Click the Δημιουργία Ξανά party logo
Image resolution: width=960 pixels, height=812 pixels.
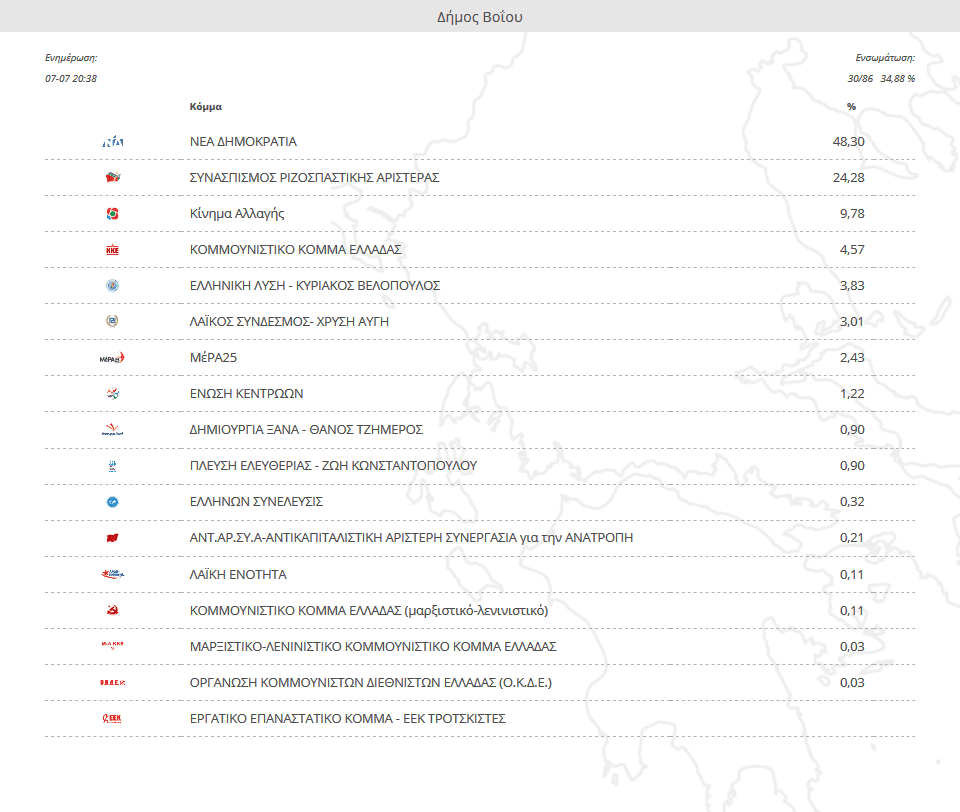113,429
